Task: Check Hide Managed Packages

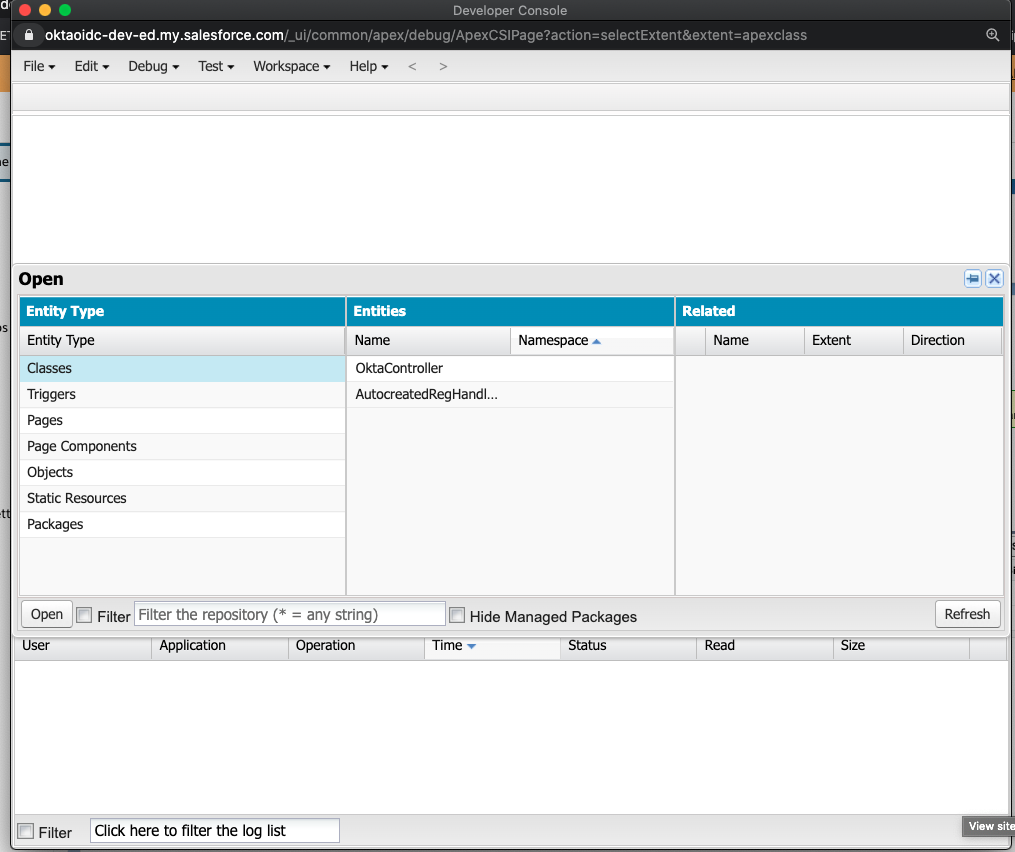Action: (x=457, y=615)
